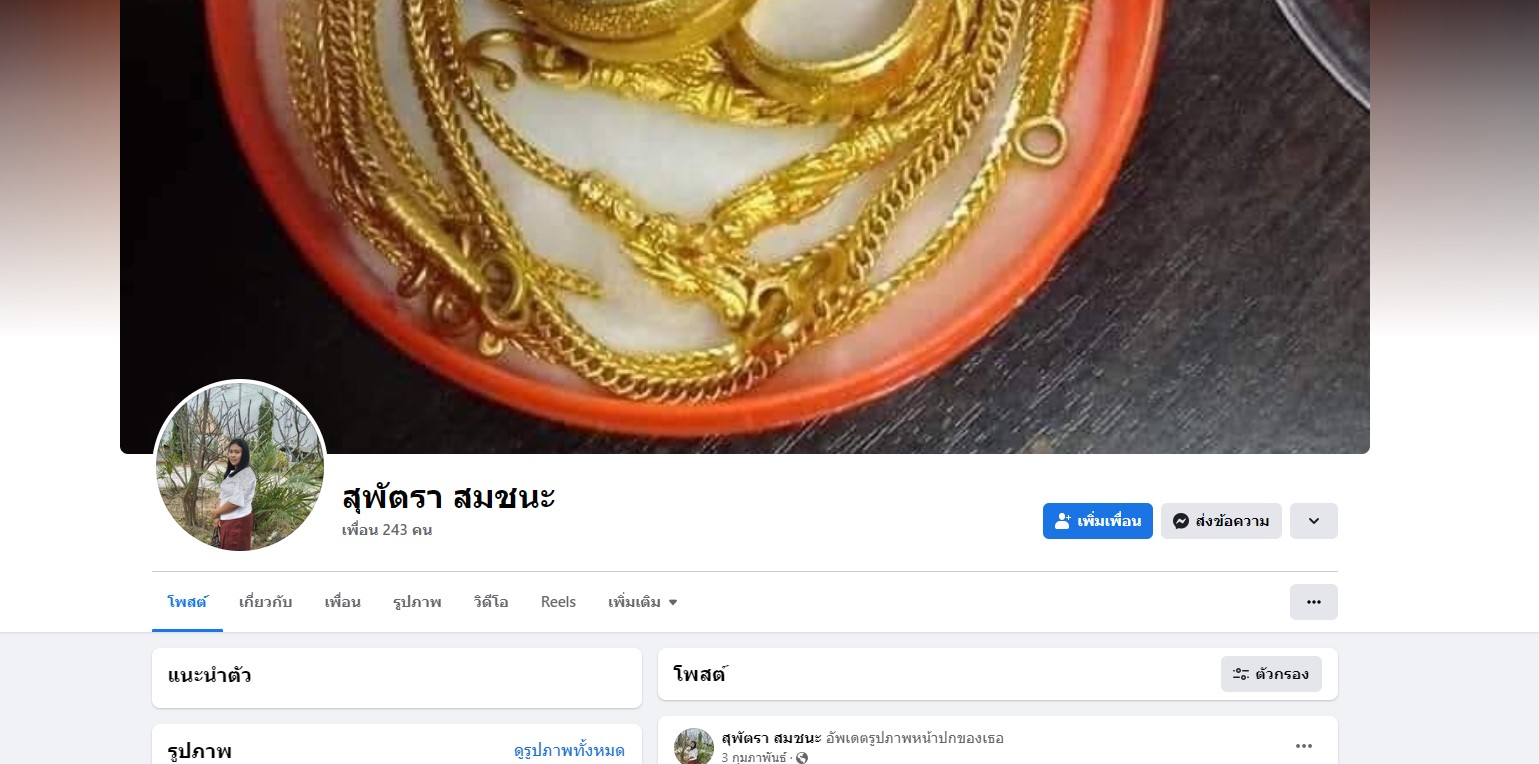1539x764 pixels.
Task: Switch to the โพสต์ tab
Action: 187,602
